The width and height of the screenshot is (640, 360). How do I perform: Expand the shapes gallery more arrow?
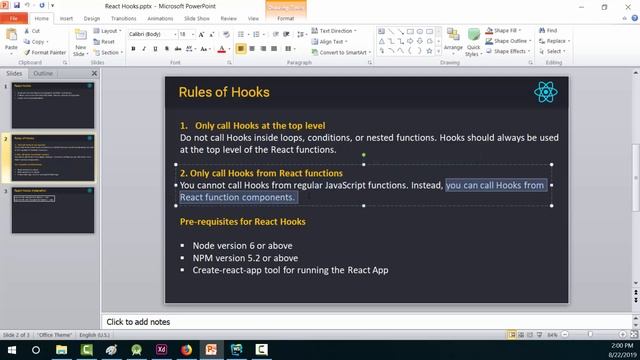coord(438,51)
